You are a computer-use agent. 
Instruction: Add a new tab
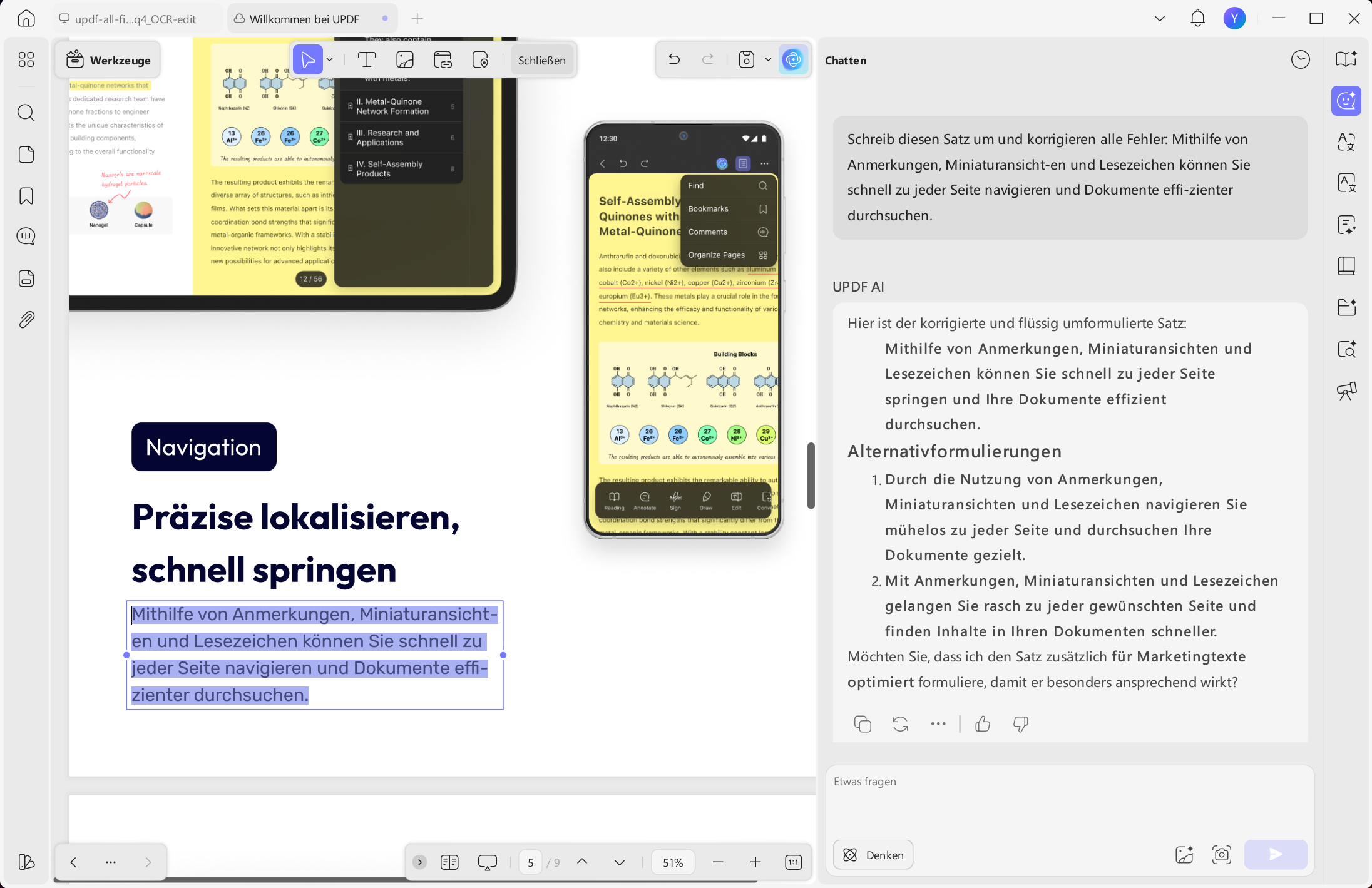point(417,19)
